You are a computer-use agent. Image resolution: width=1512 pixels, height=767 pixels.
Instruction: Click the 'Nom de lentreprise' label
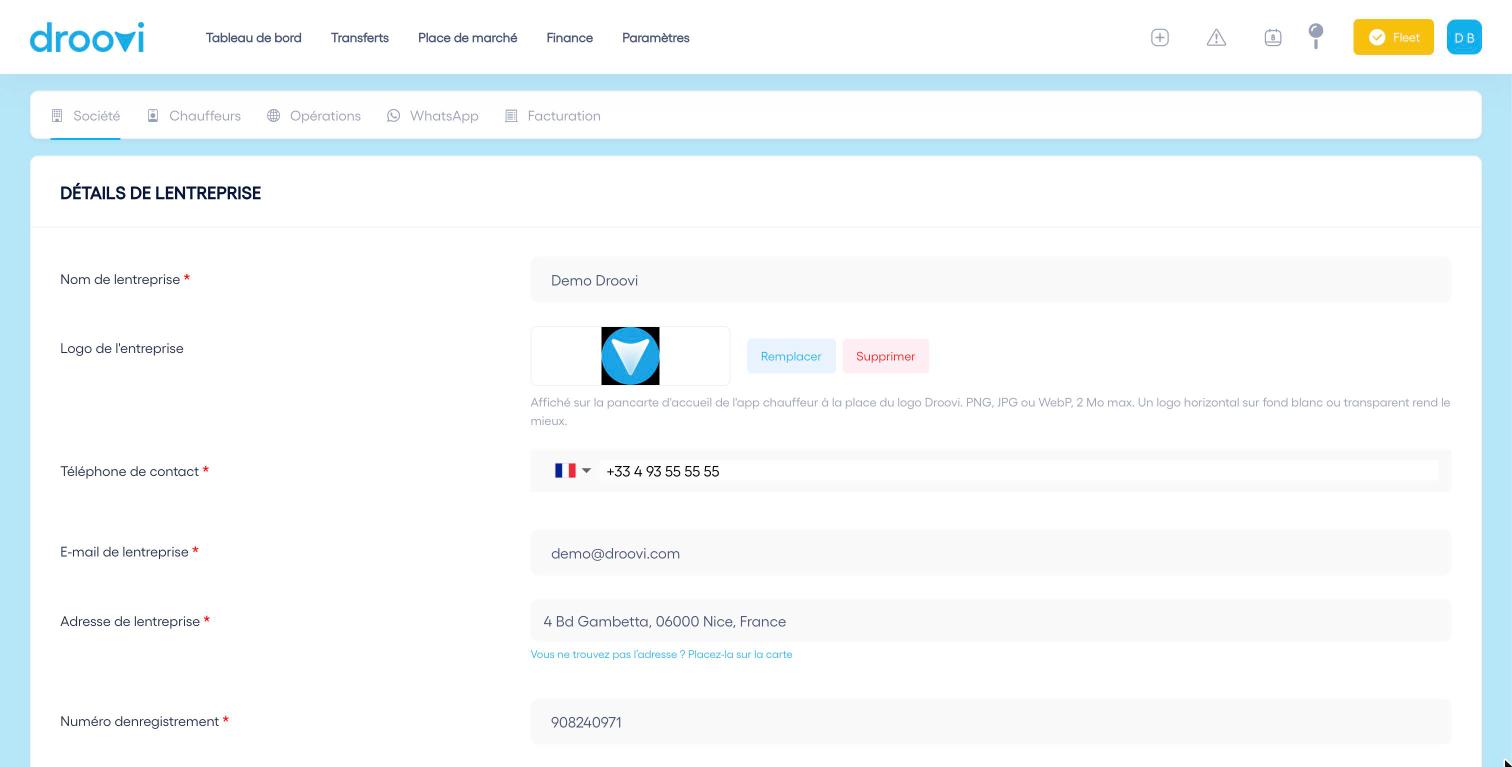120,280
